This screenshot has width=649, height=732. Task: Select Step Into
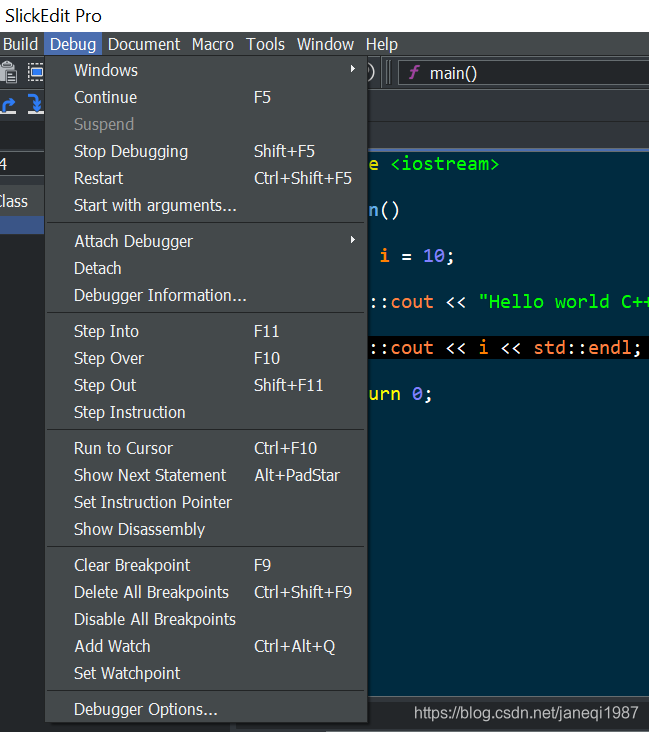click(205, 331)
